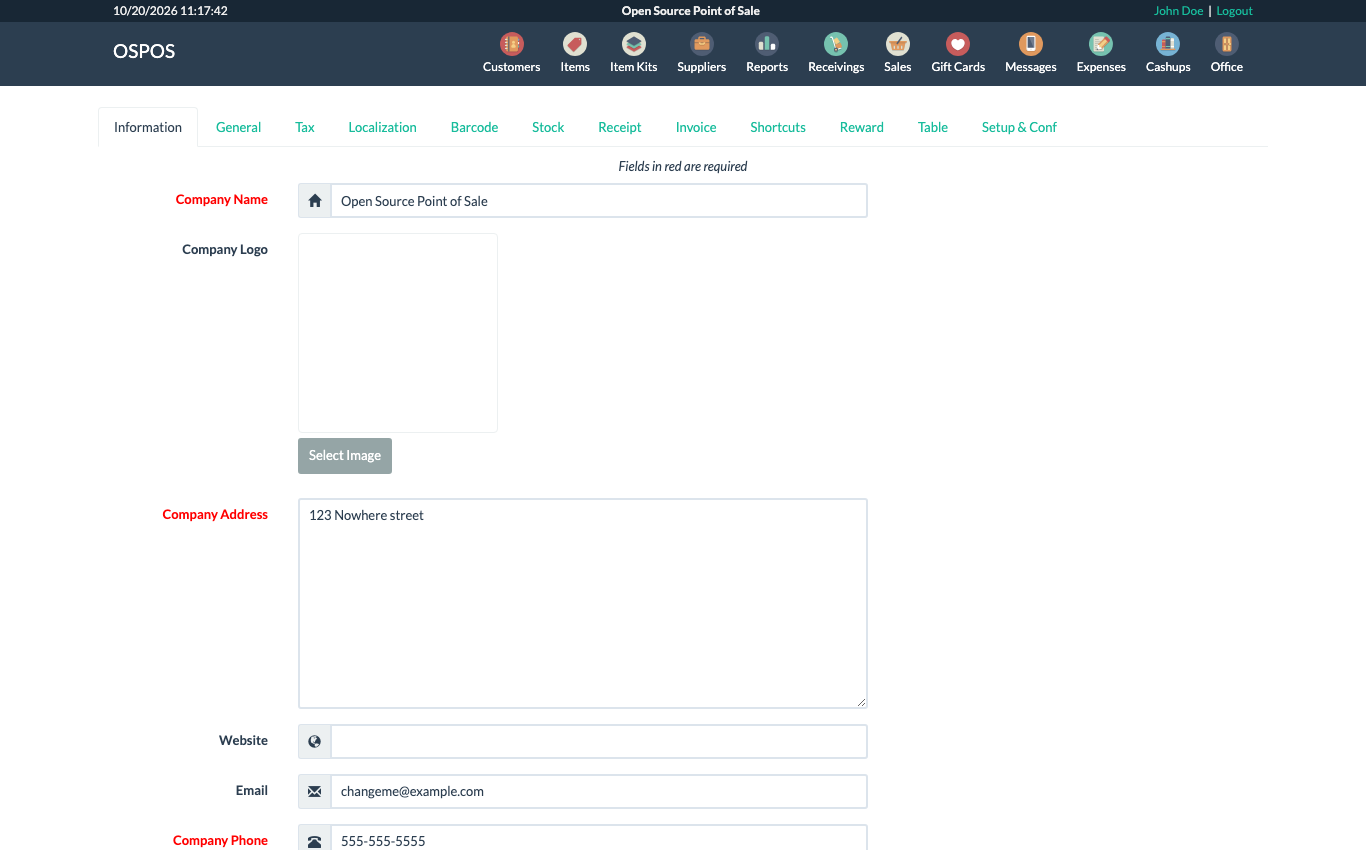Open the Reports module icon
Viewport: 1366px width, 850px height.
point(767,44)
